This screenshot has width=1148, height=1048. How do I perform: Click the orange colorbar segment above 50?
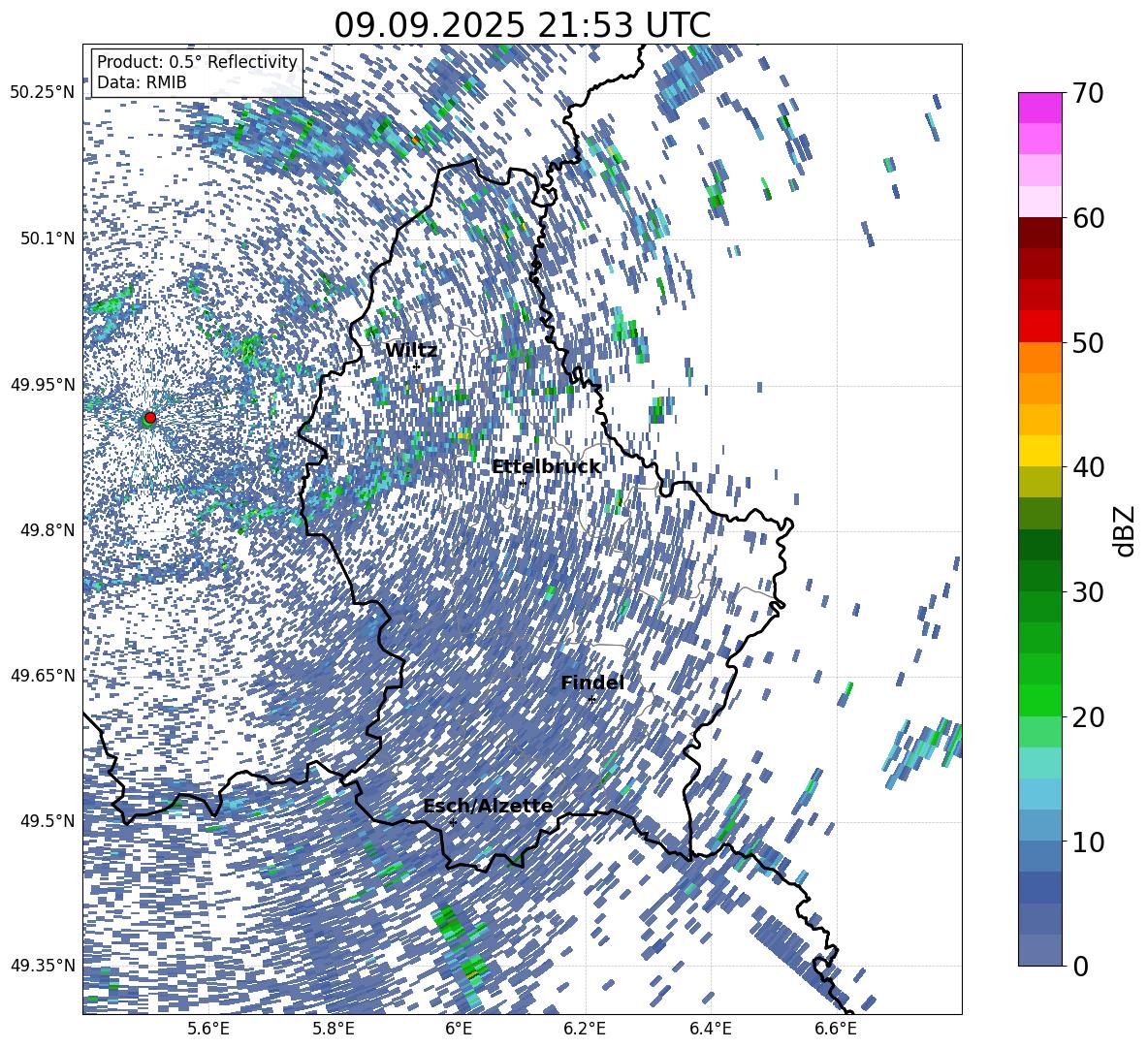click(x=1040, y=358)
